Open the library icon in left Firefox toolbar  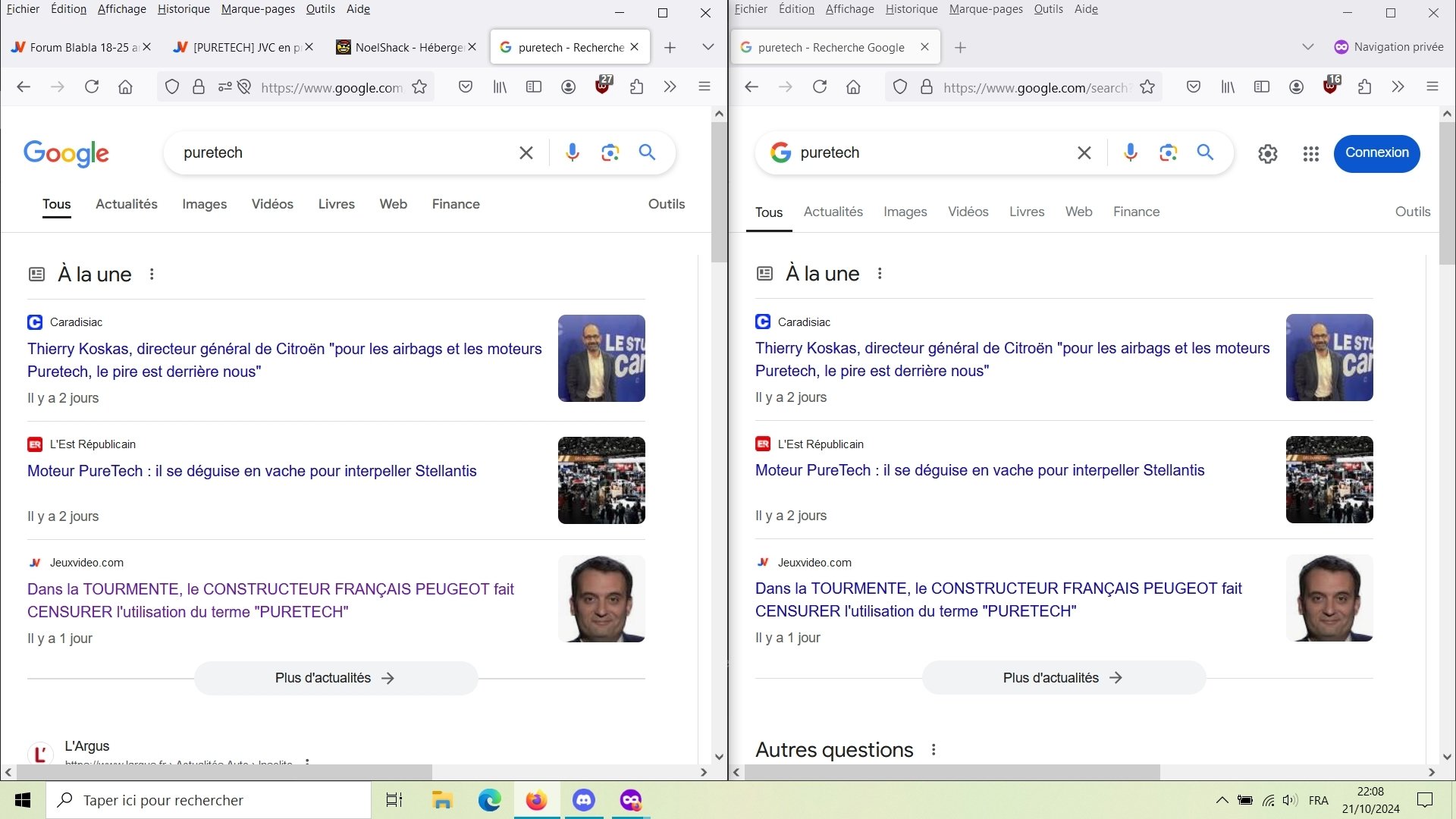click(500, 87)
